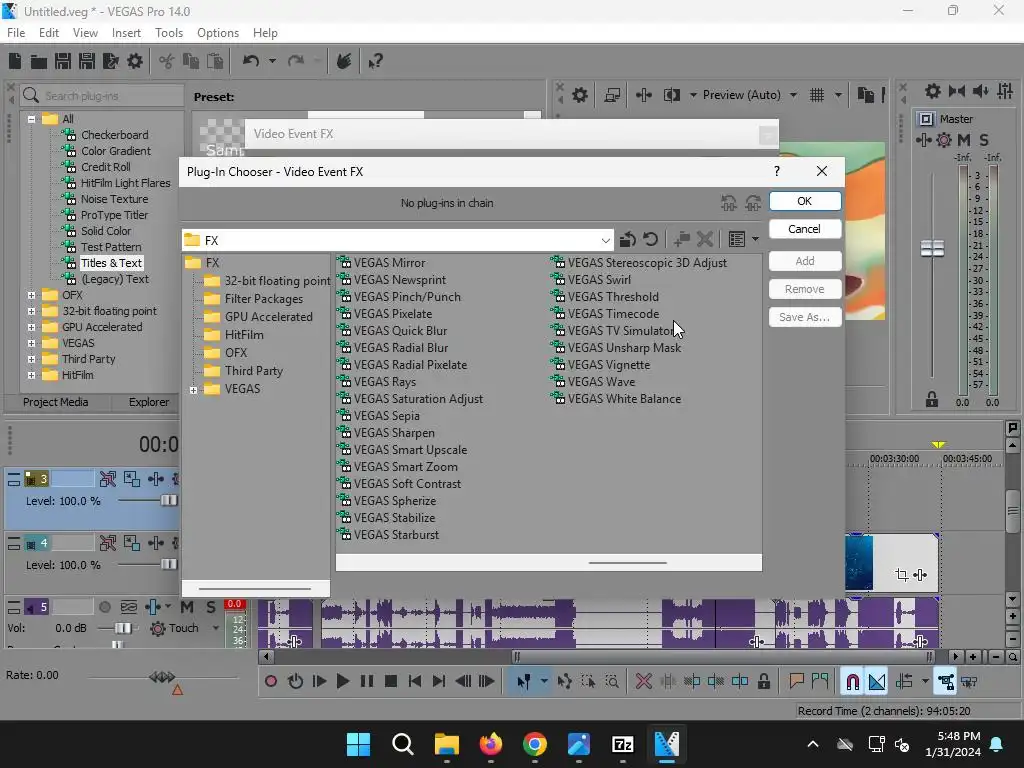Screen dimensions: 1024x768
Task: Toggle Automatic Crossfades icon
Action: coord(877,682)
